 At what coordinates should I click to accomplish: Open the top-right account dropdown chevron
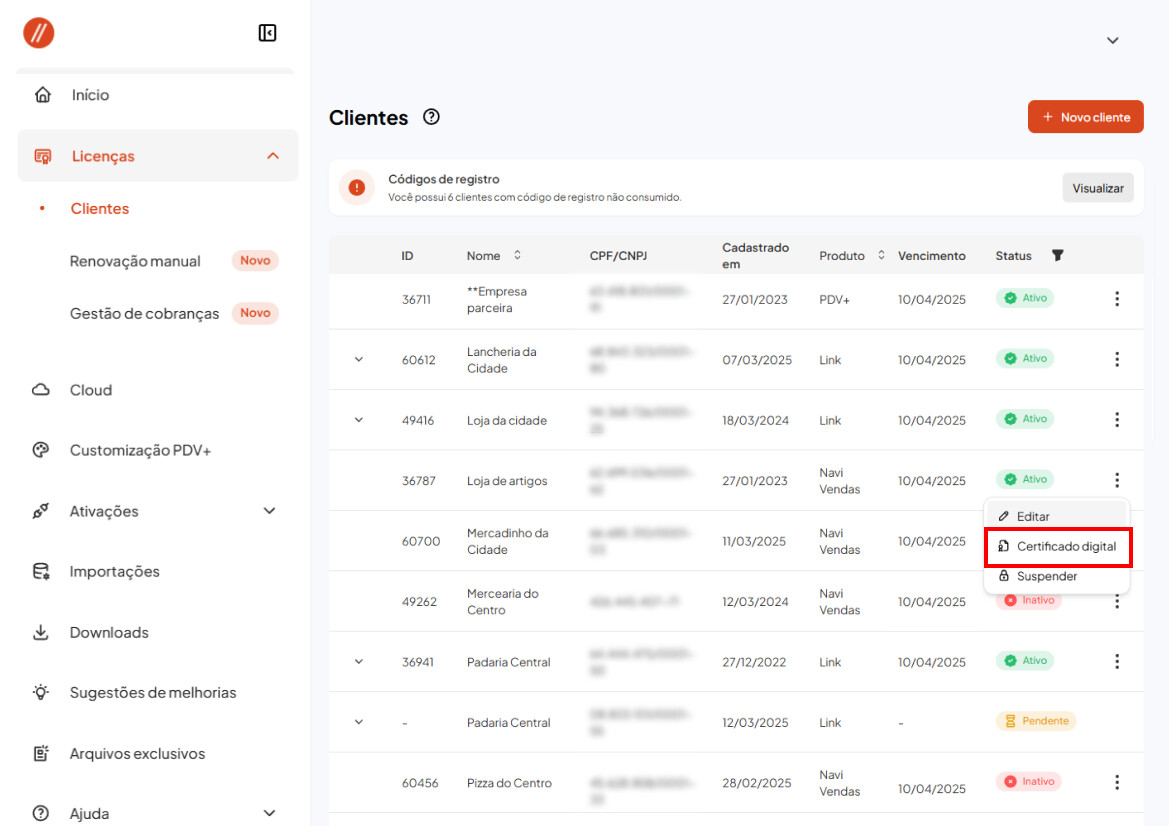[x=1112, y=41]
